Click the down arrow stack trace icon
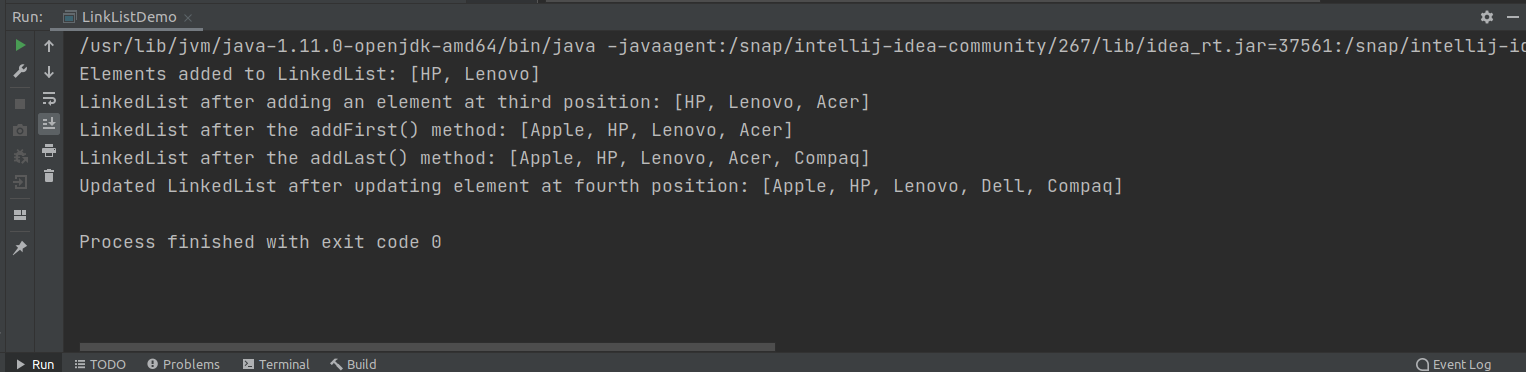 click(49, 72)
